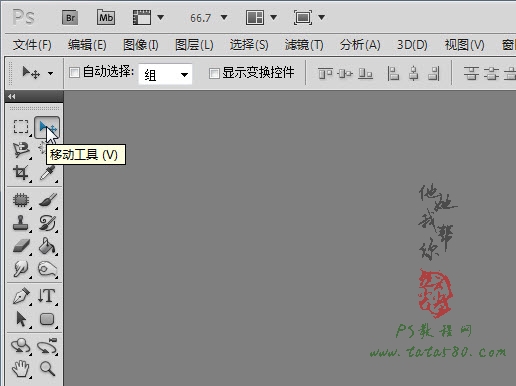Select the Eyedropper tool
Screen dimensions: 516x386
coord(47,173)
